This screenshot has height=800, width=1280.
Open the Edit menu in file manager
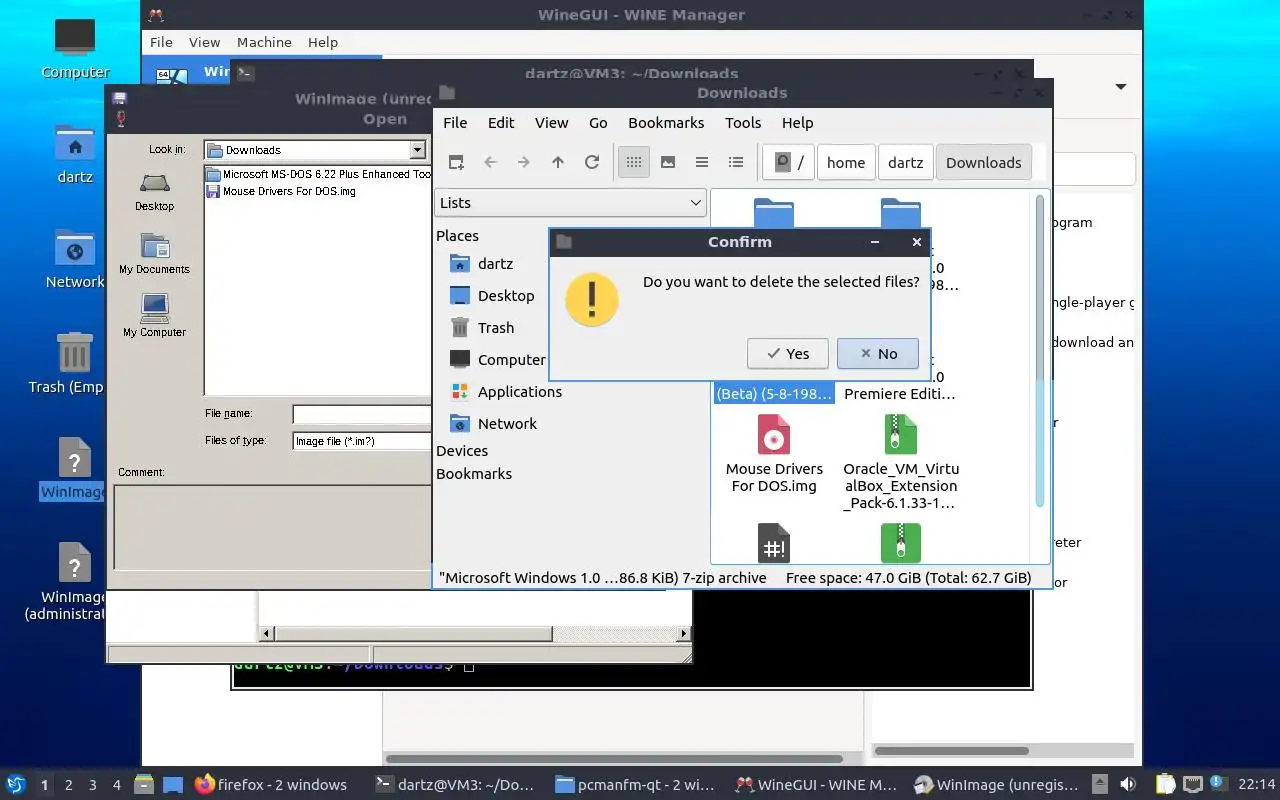(501, 123)
